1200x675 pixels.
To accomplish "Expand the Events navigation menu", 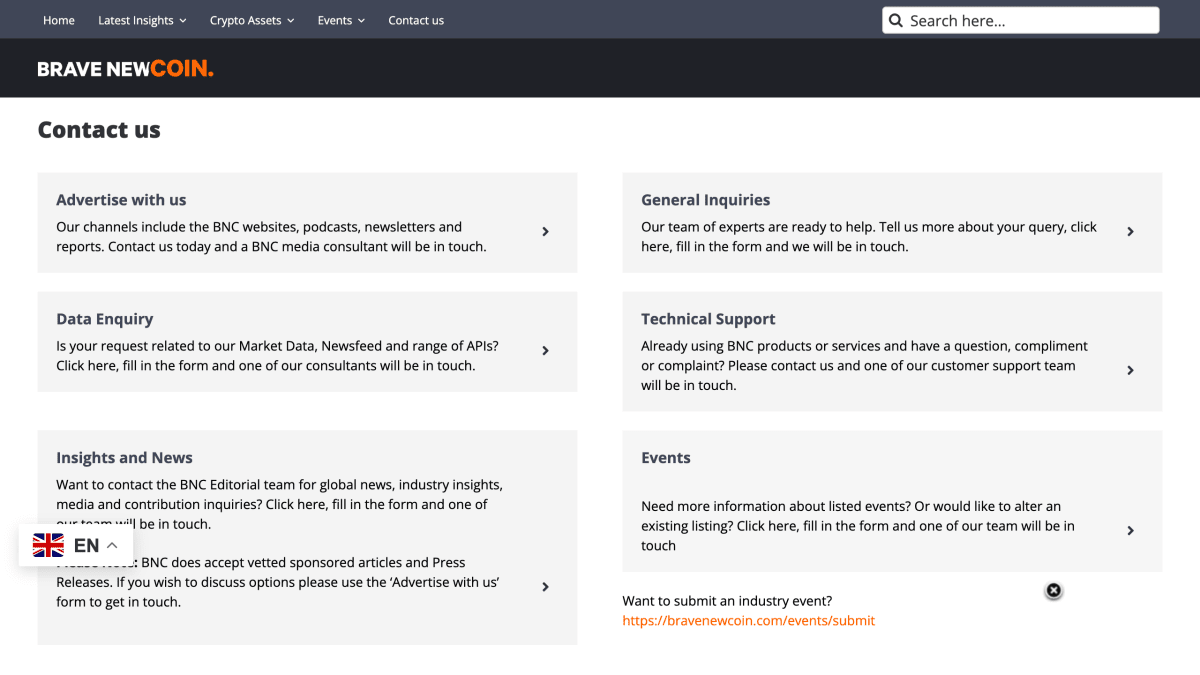I will pos(341,20).
